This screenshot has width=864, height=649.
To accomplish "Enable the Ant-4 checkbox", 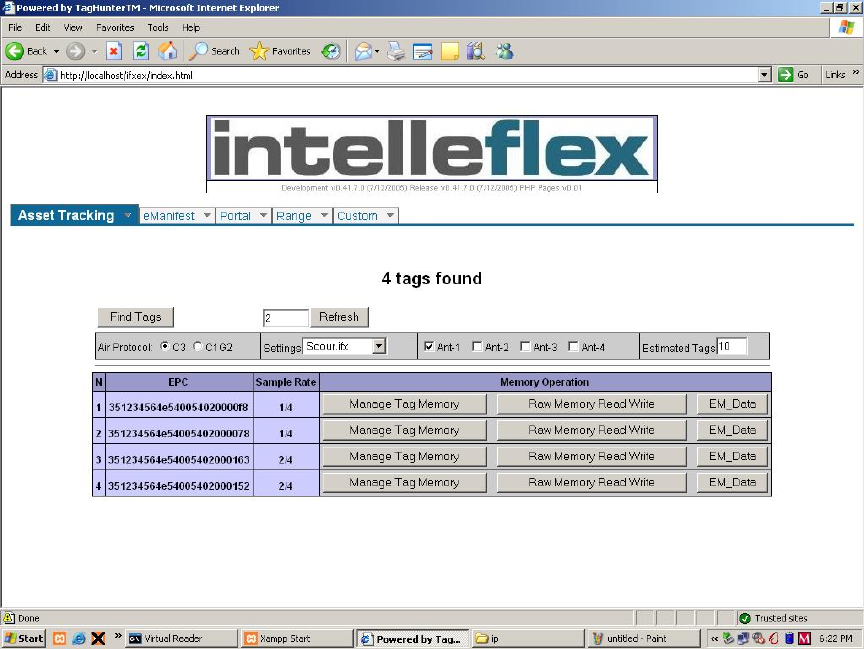I will click(573, 347).
